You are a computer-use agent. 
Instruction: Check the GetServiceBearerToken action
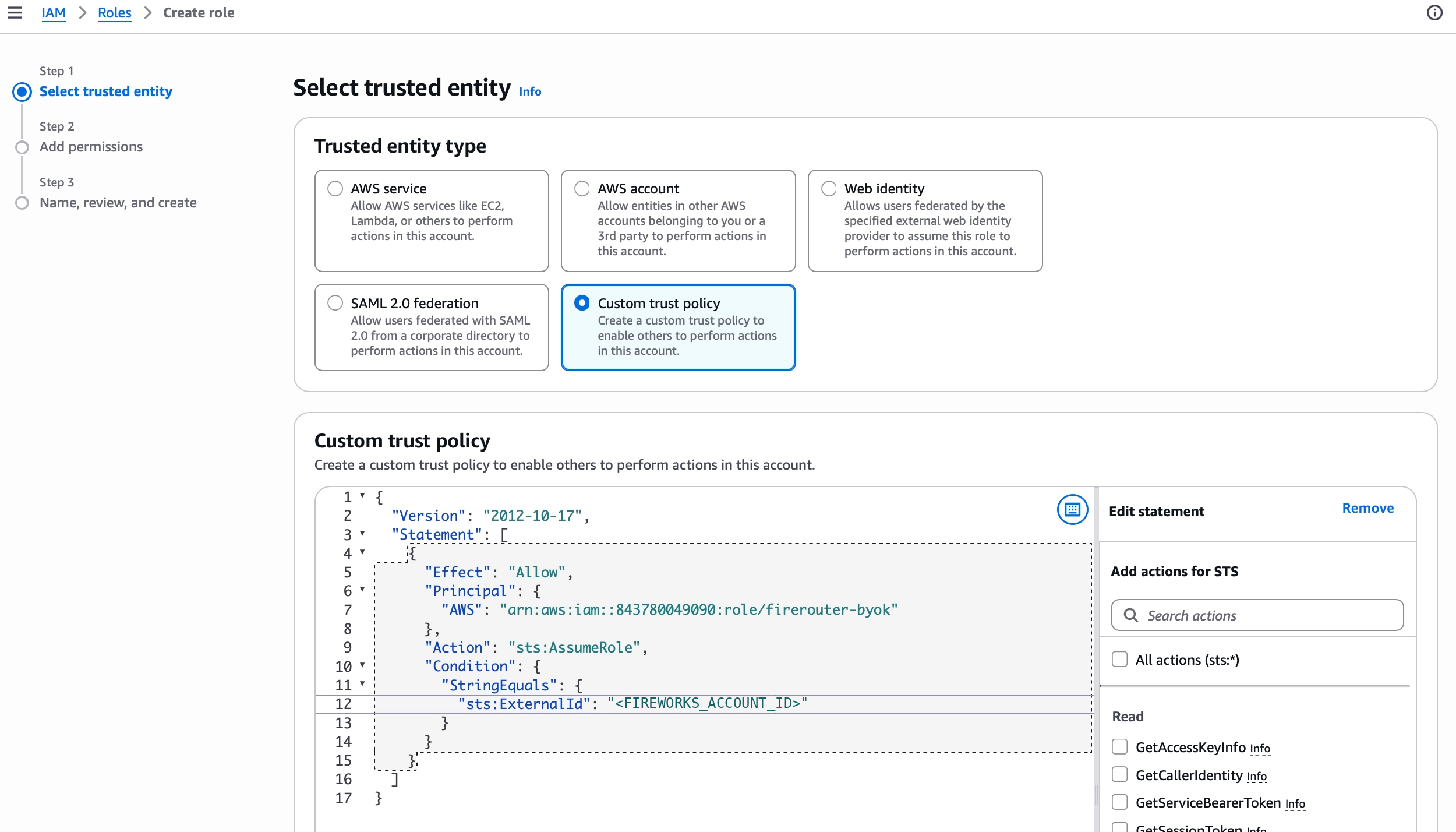coord(1119,802)
